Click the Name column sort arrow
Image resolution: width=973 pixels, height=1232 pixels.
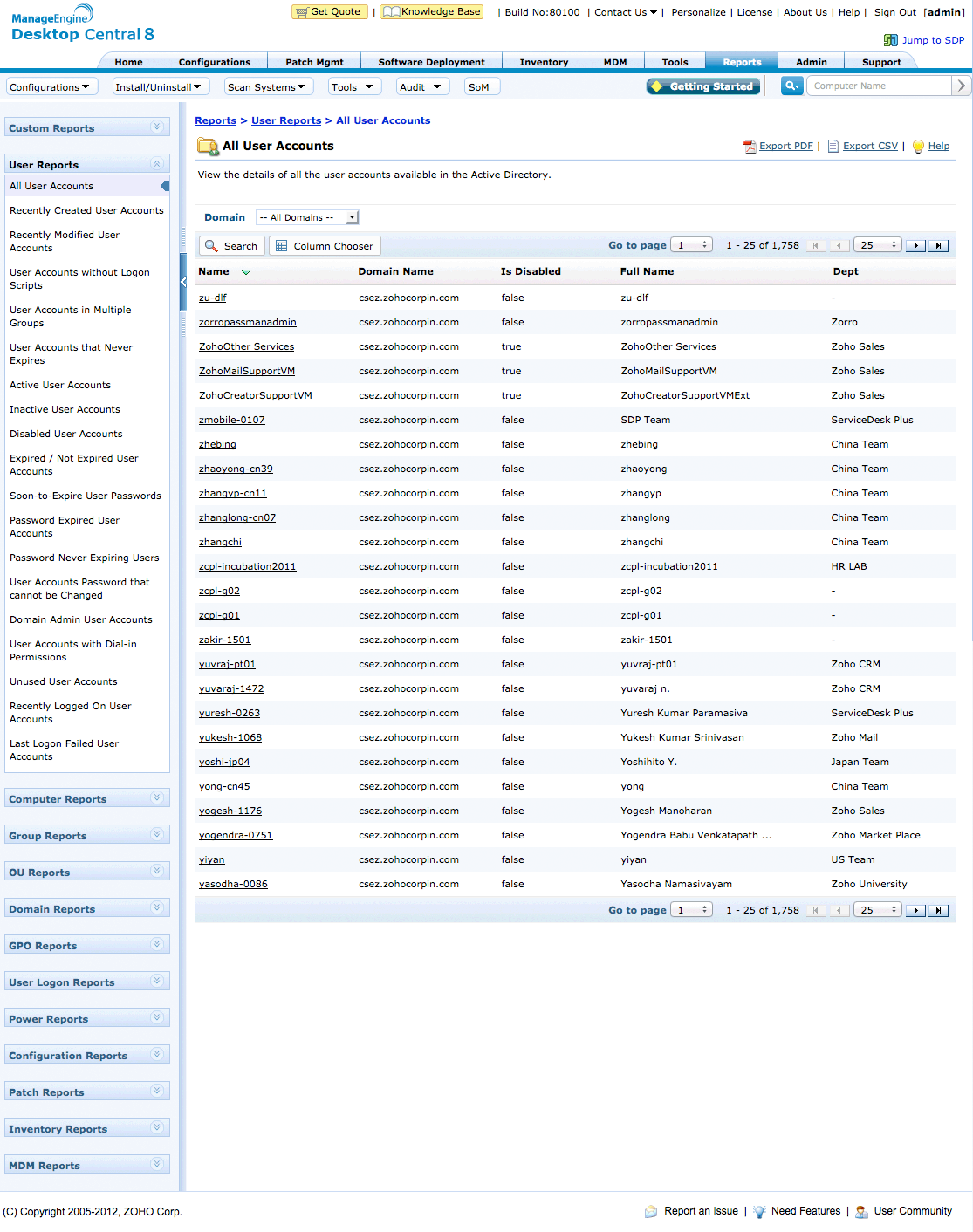[246, 272]
